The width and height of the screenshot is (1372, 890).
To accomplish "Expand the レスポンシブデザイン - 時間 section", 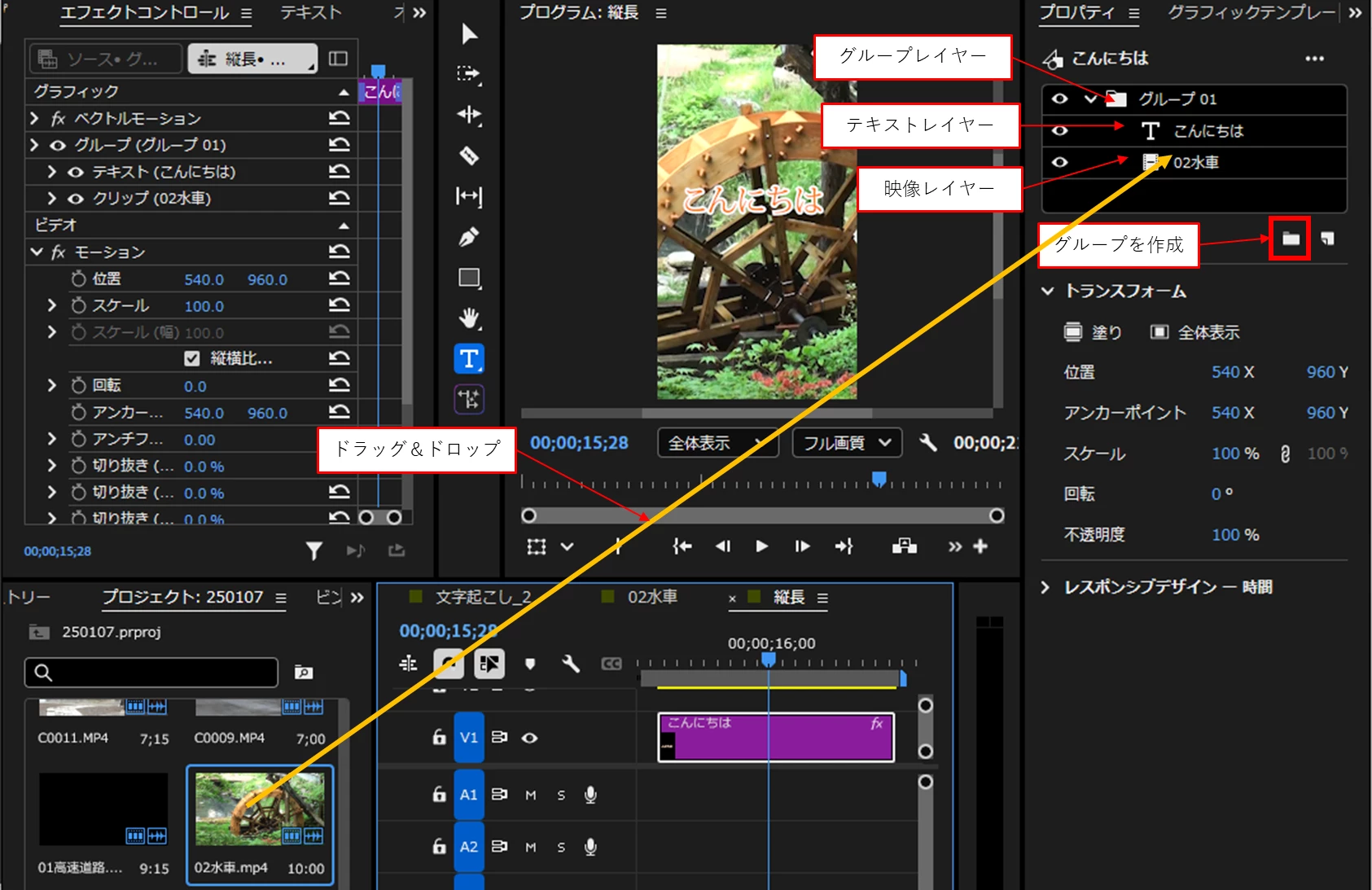I will tap(1046, 587).
